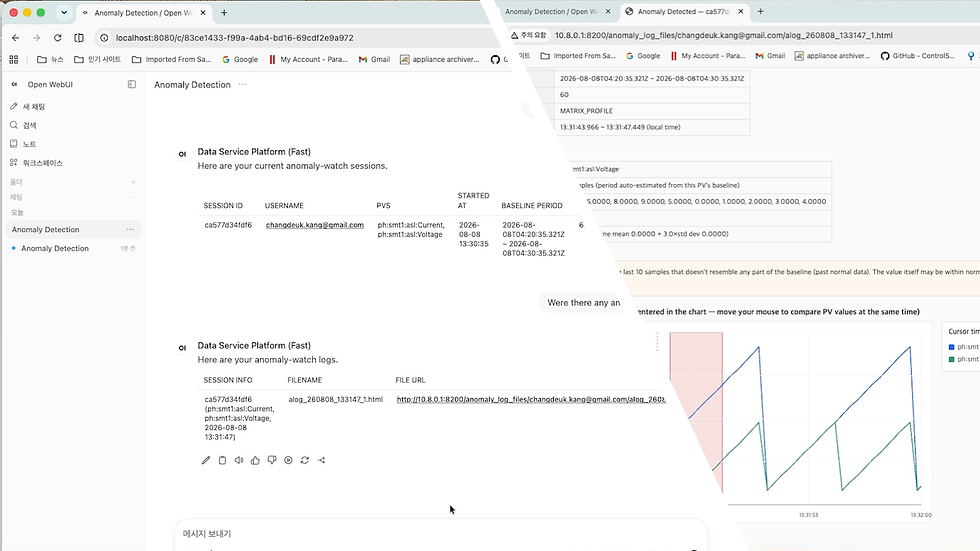The image size is (980, 551).
Task: Open 검색 search in sidebar
Action: click(x=24, y=126)
